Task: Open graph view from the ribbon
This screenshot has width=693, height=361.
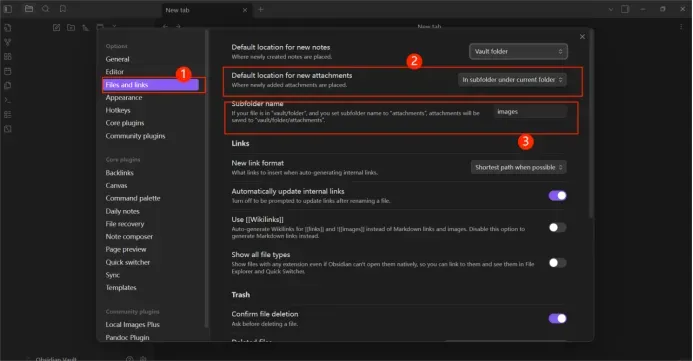Action: (8, 42)
